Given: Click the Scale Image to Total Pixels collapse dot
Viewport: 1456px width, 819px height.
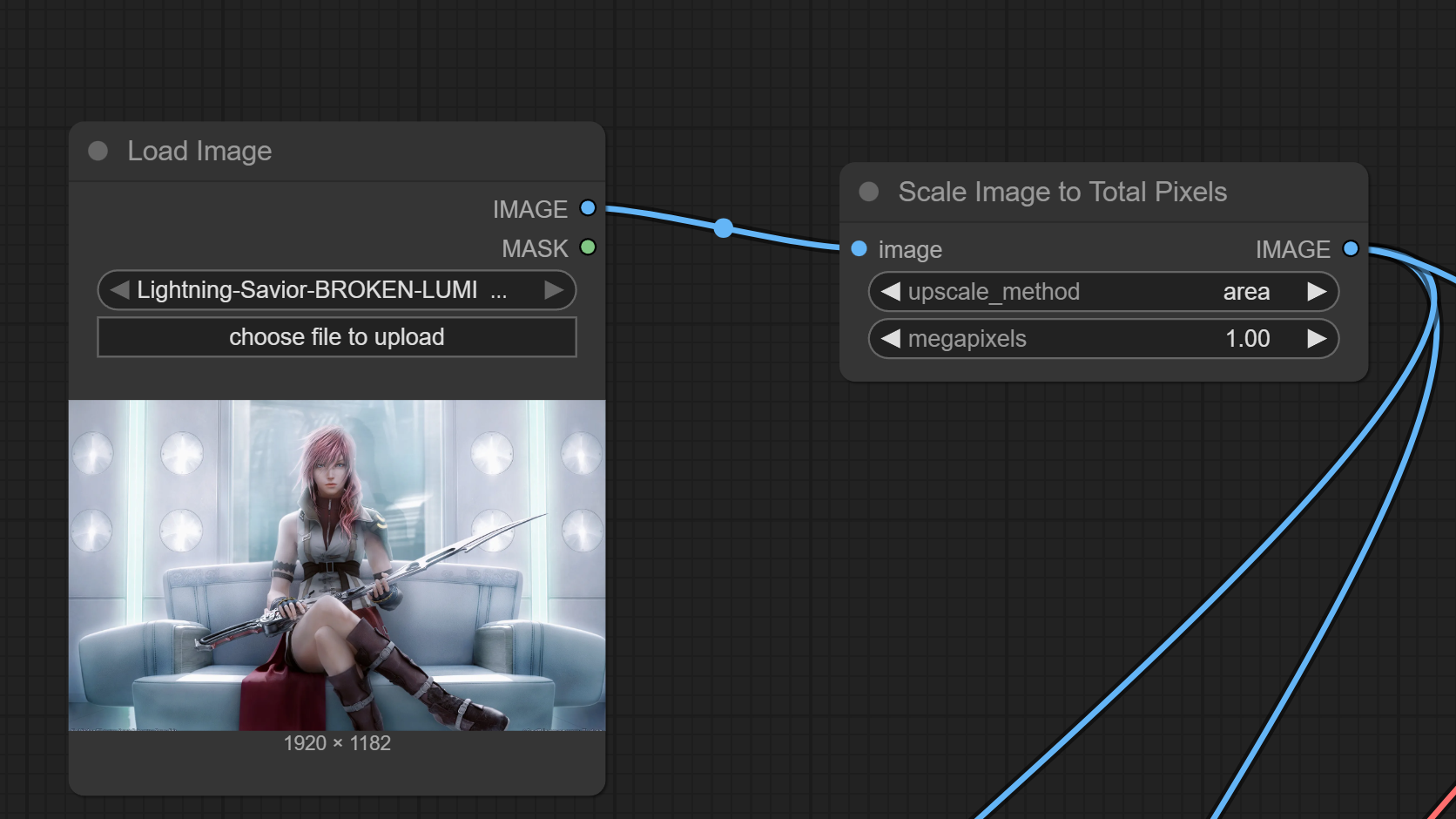Looking at the screenshot, I should click(869, 192).
